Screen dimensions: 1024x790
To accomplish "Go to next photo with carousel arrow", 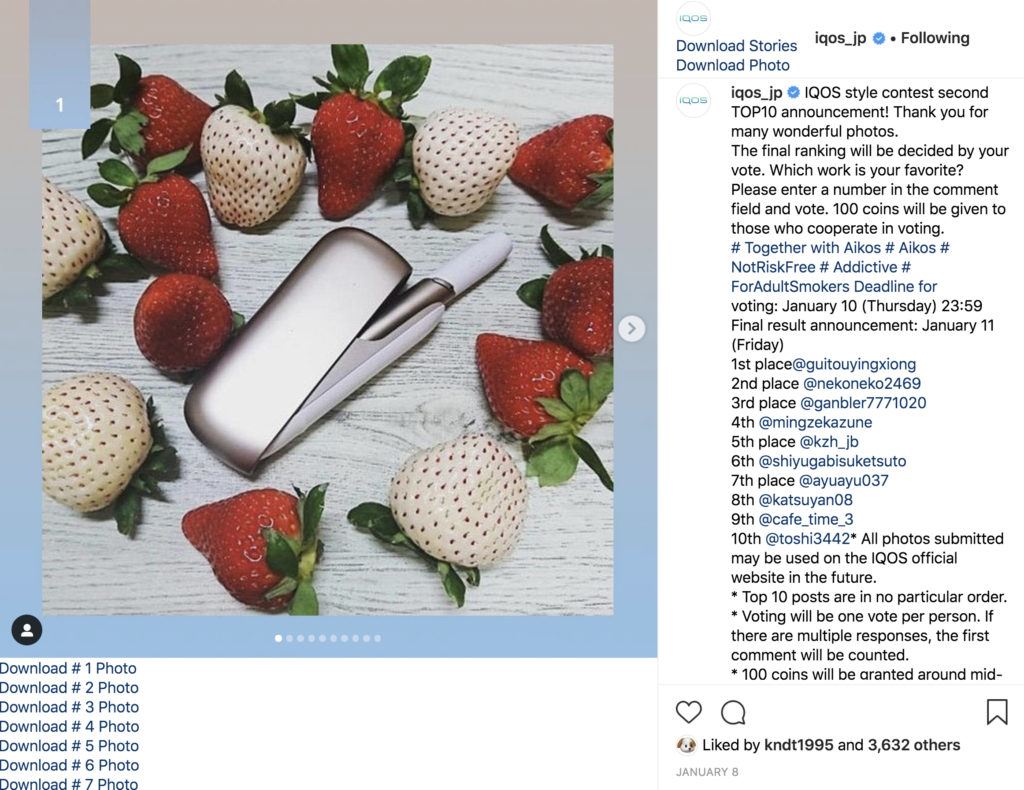I will [x=632, y=328].
